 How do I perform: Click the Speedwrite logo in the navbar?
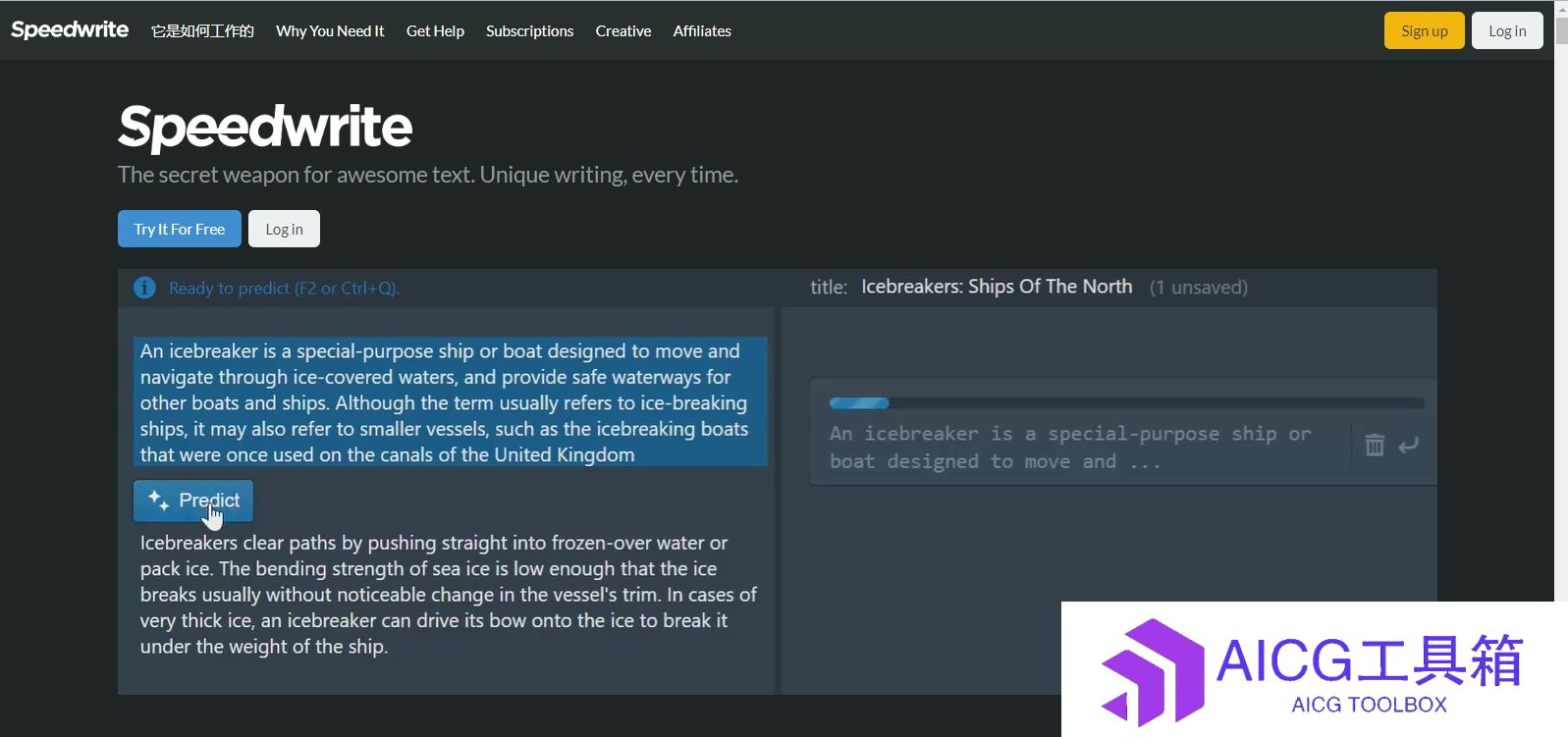point(70,29)
